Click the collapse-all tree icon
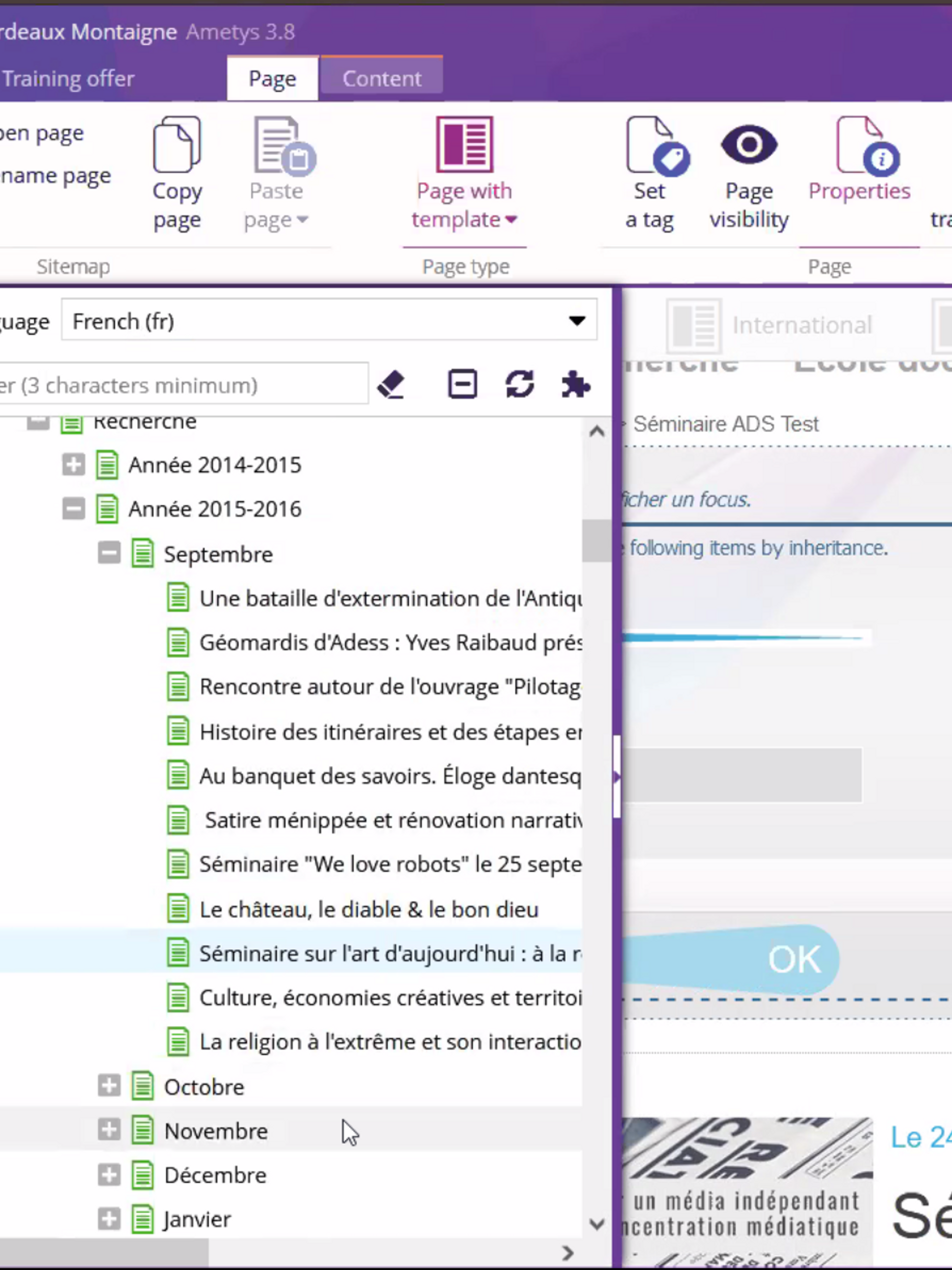Viewport: 952px width, 1270px height. coord(462,384)
